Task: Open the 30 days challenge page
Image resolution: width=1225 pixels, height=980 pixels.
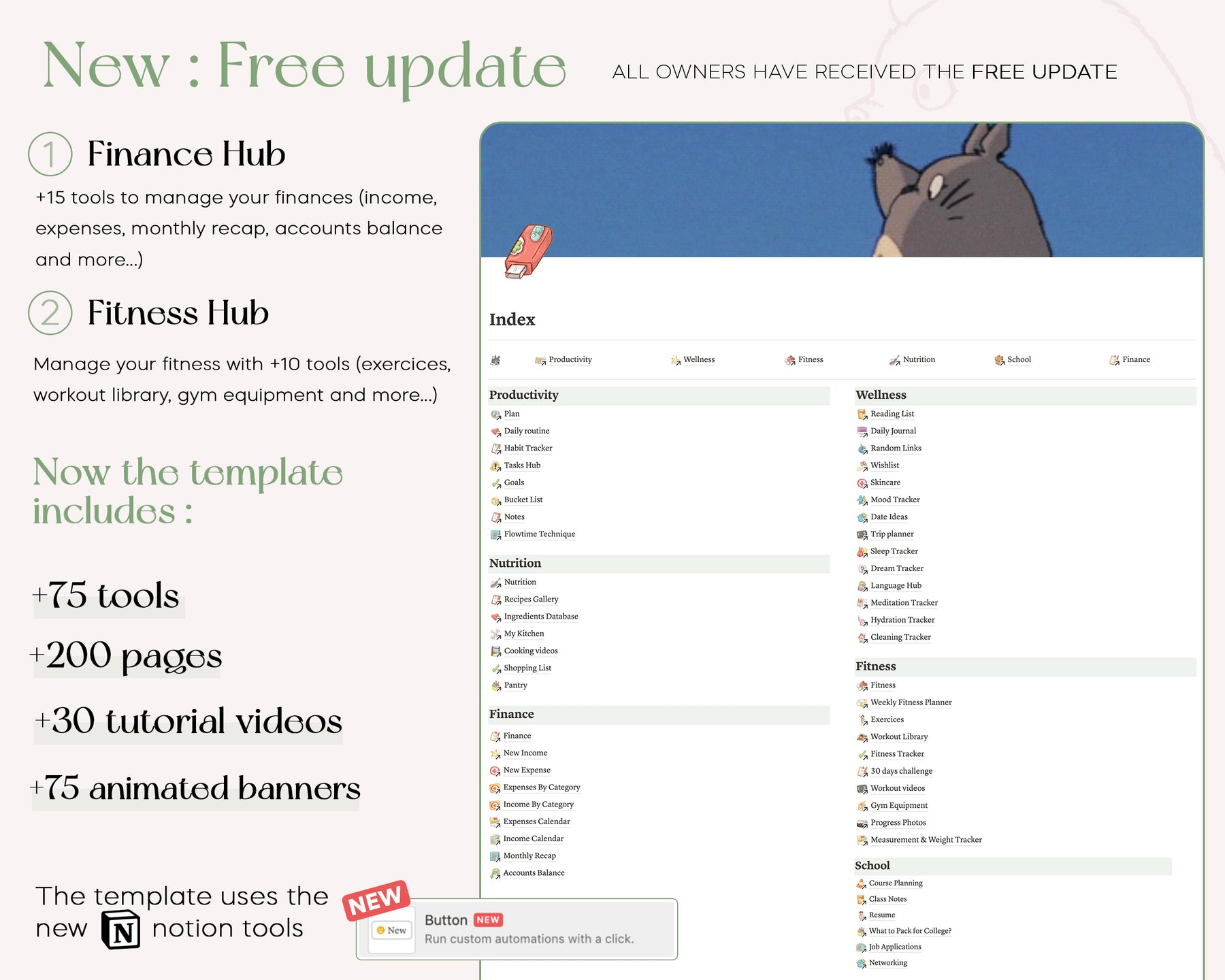Action: (901, 771)
